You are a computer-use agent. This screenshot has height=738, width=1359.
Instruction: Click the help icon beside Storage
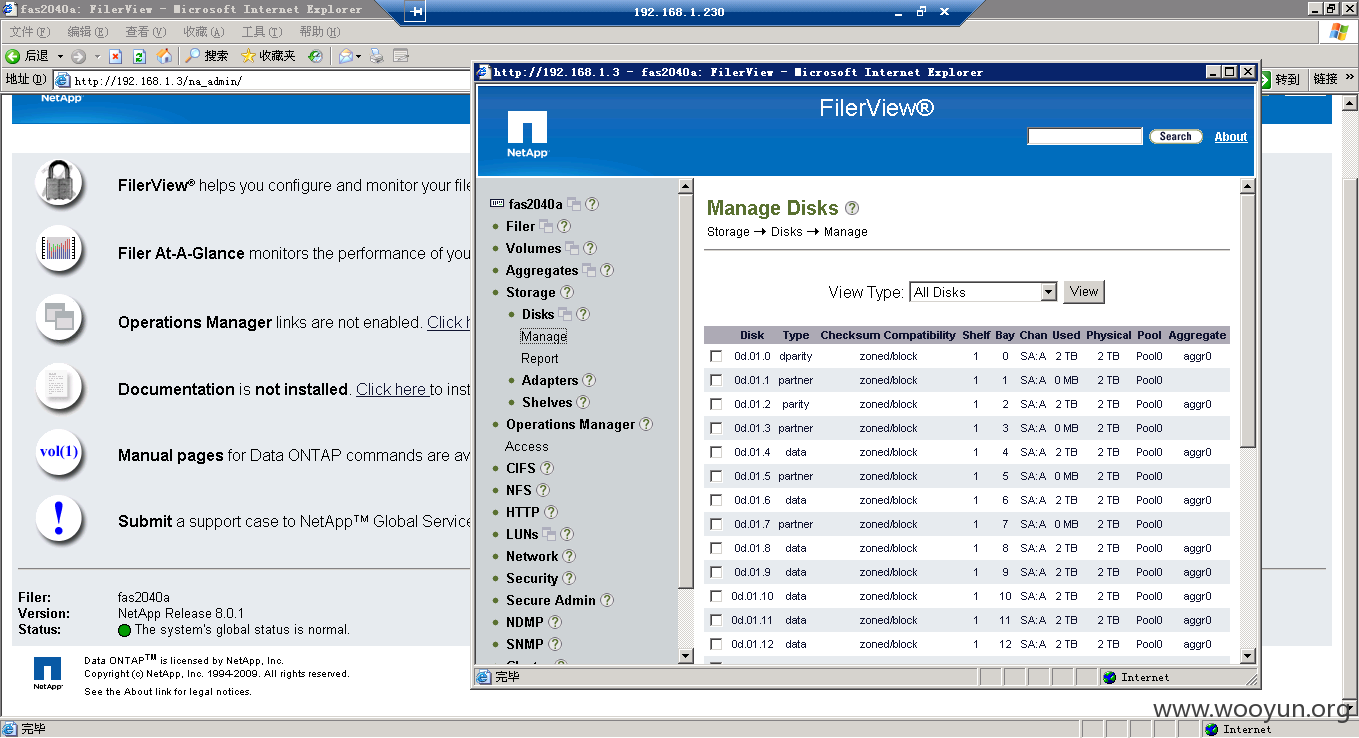[567, 292]
